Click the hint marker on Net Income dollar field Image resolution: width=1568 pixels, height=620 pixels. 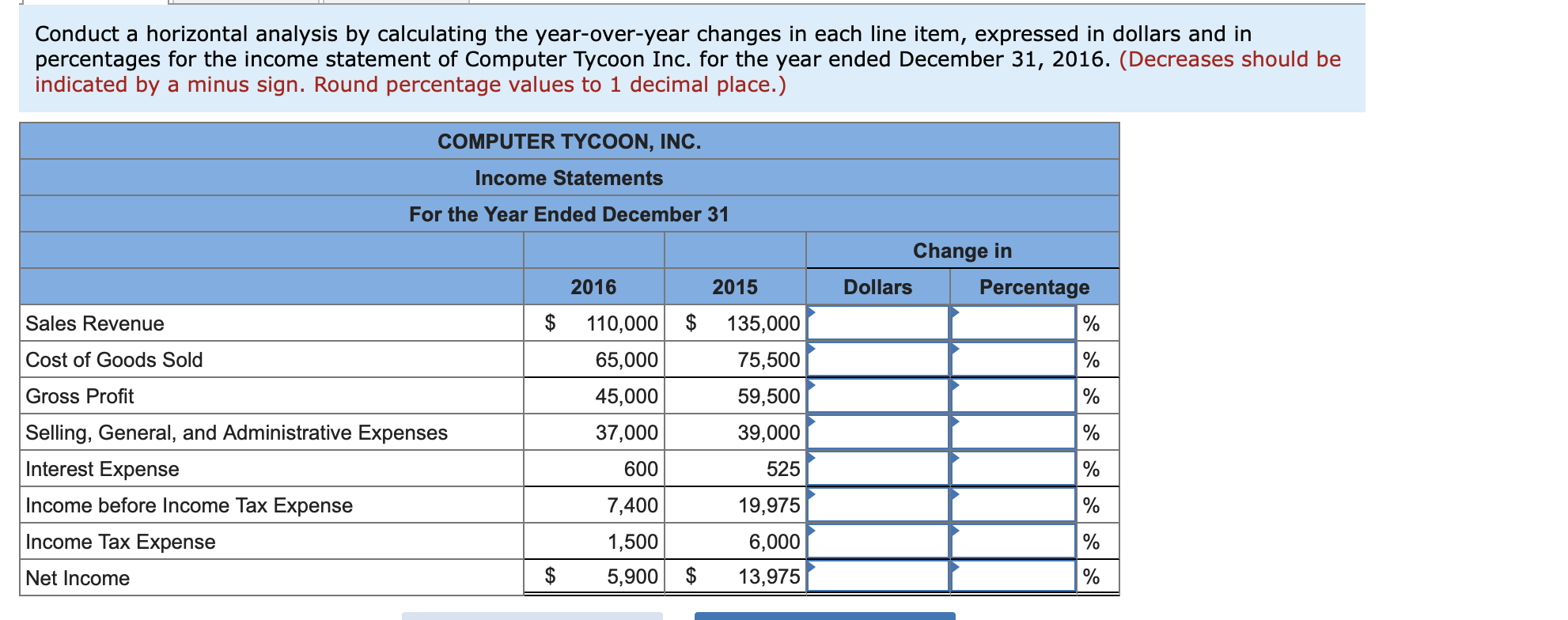click(x=809, y=567)
